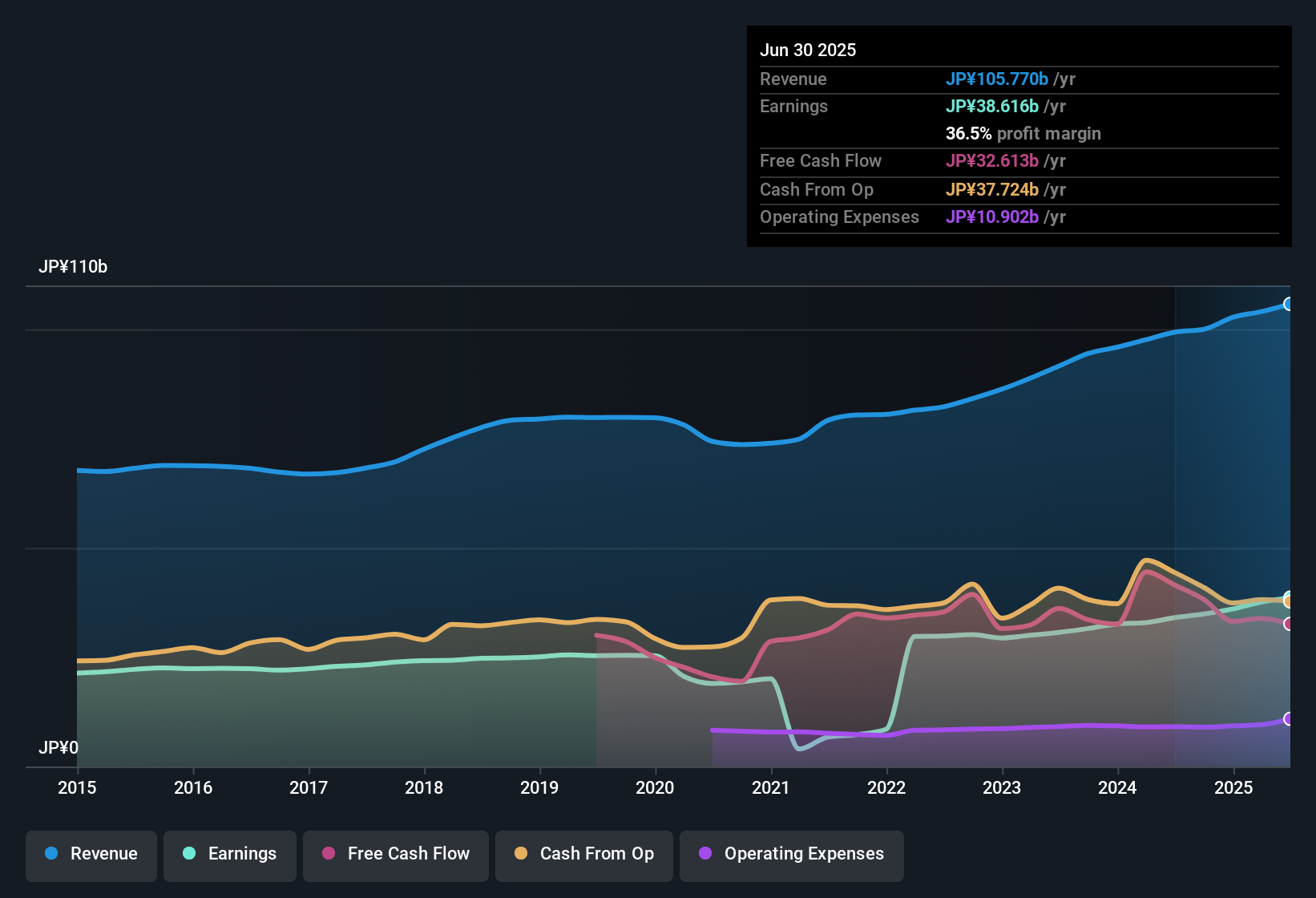The width and height of the screenshot is (1316, 898).
Task: Select the Cash From Op endpoint circle marker
Action: coord(1289,599)
